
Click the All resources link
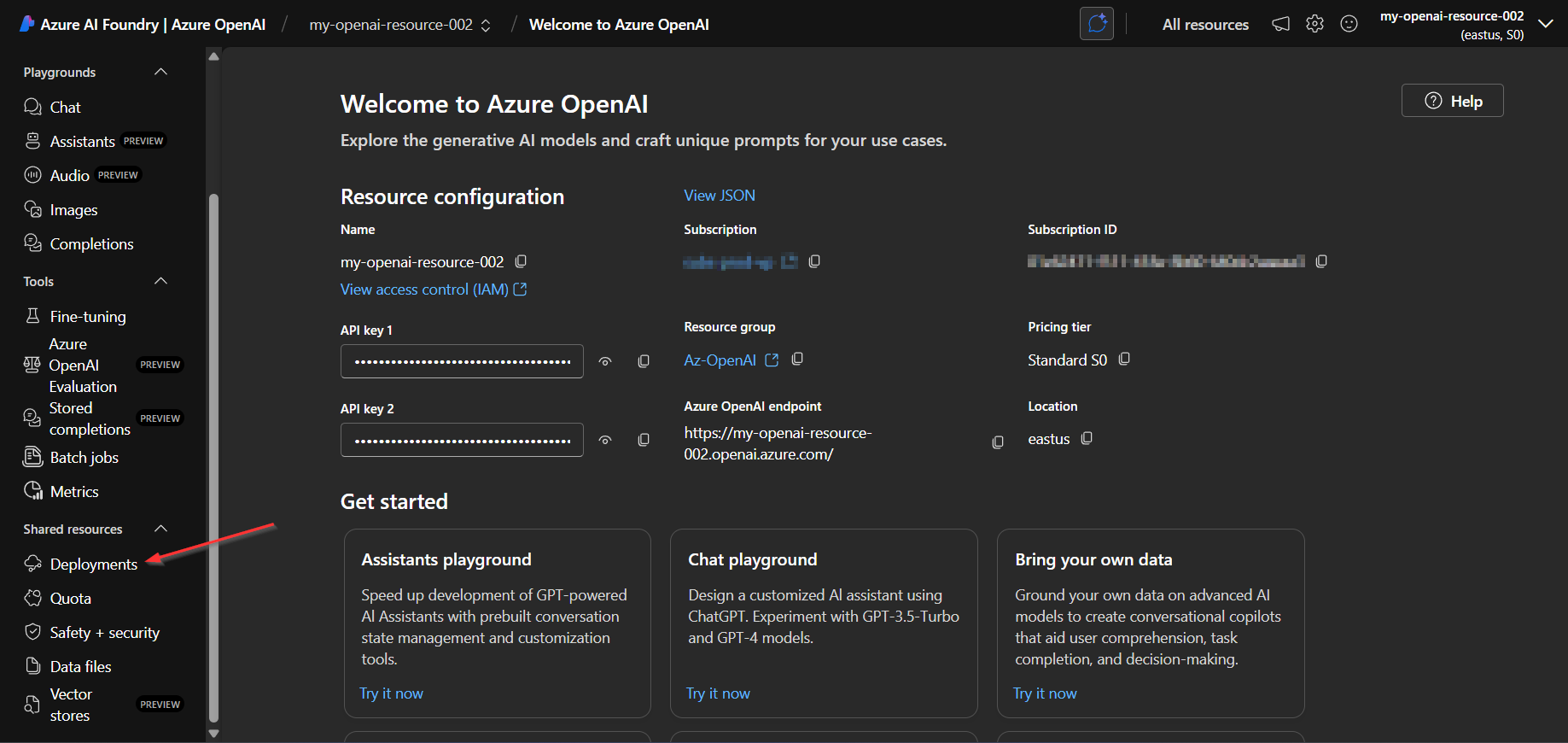click(1205, 25)
